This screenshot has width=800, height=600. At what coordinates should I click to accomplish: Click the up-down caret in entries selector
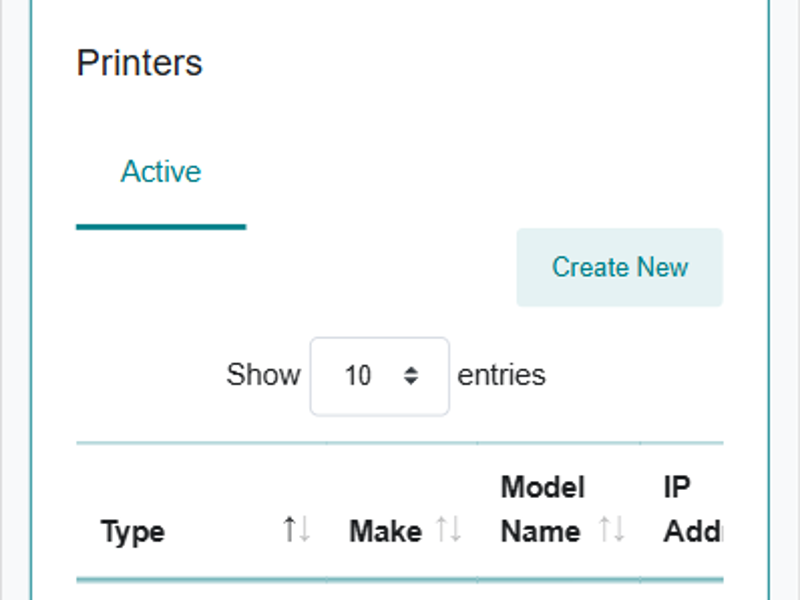(410, 376)
